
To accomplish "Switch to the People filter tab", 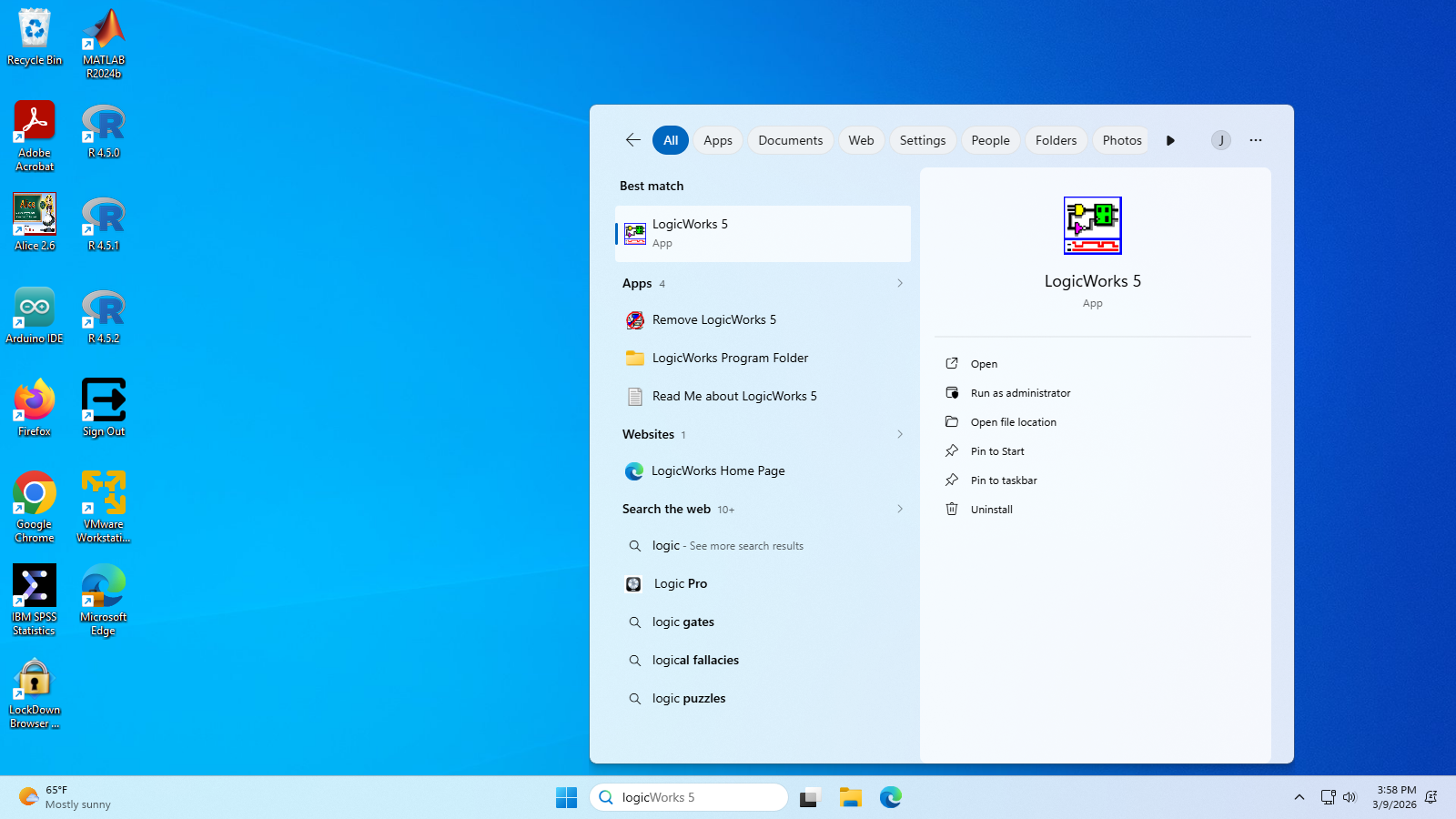I will click(990, 140).
